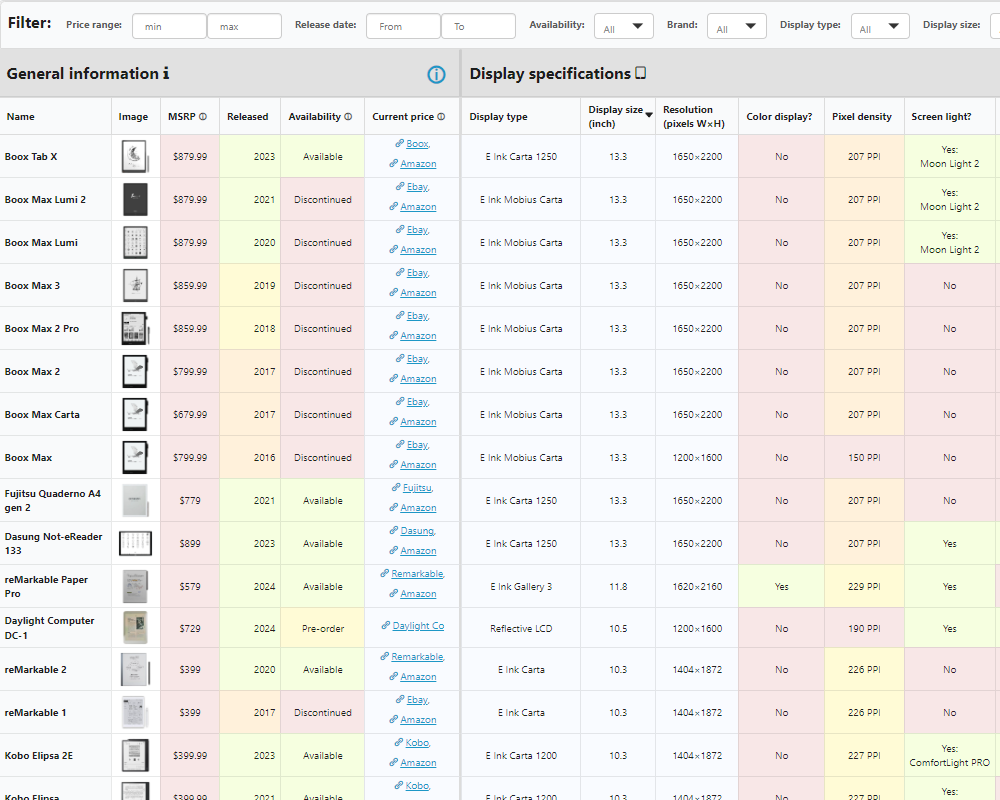Open the Brand filter dropdown
1000x800 pixels.
click(736, 27)
